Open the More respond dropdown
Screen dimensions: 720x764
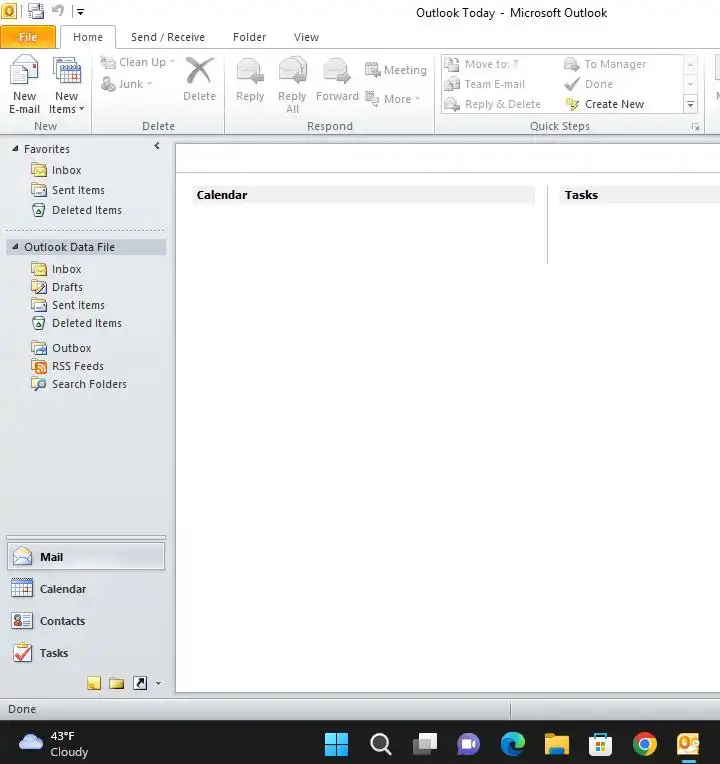(x=392, y=99)
